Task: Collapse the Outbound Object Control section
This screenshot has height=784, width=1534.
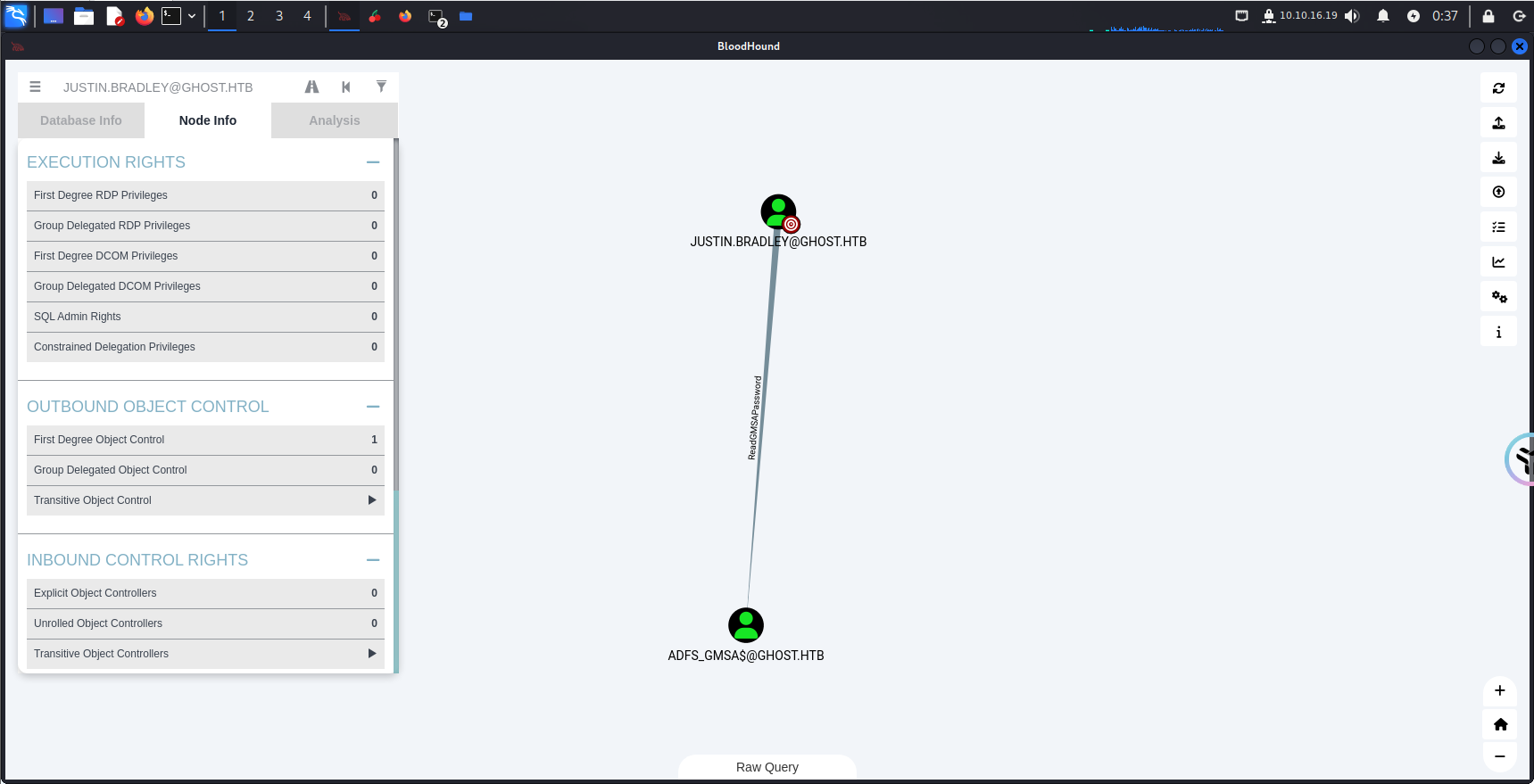Action: (x=373, y=407)
